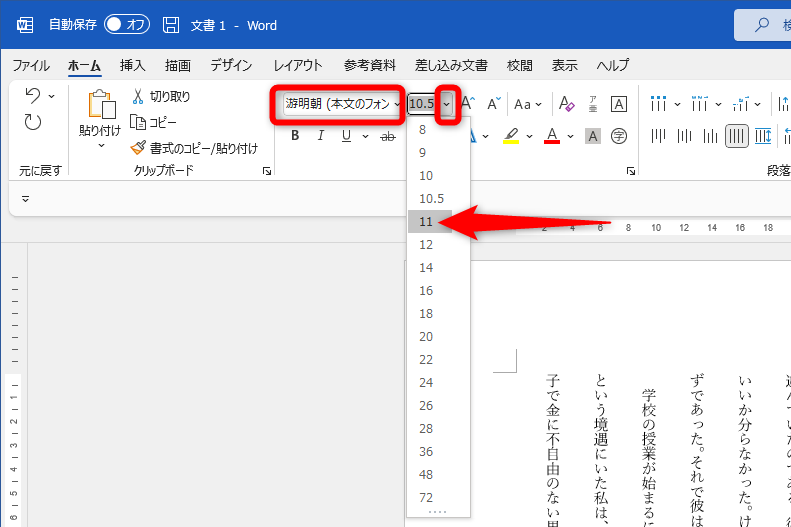791x527 pixels.
Task: Switch to the 描画 (Draw) tab
Action: [x=178, y=66]
